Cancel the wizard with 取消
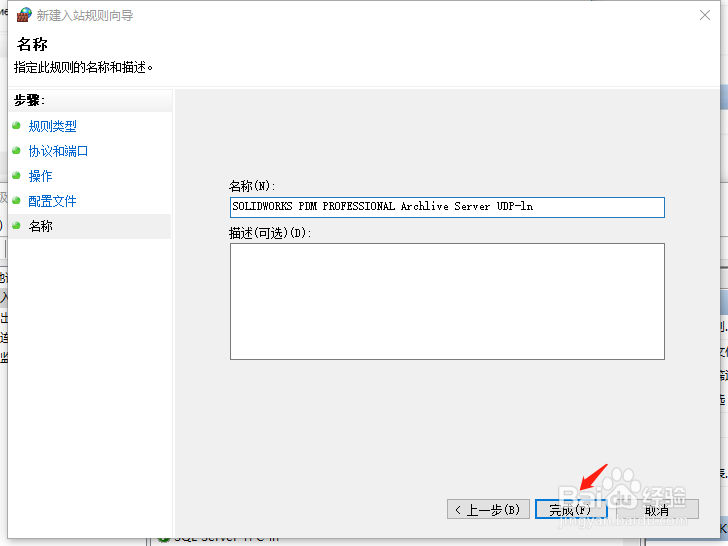728x546 pixels. pyautogui.click(x=657, y=509)
